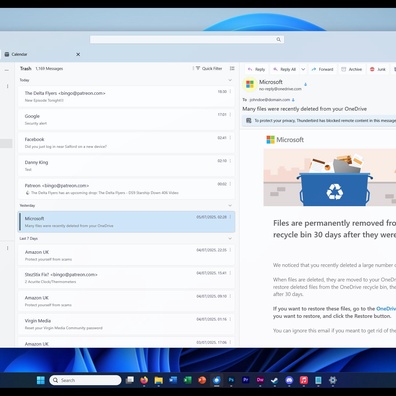This screenshot has width=396, height=396.
Task: Open the sidebar menu beside the Today group
Action: [7, 86]
